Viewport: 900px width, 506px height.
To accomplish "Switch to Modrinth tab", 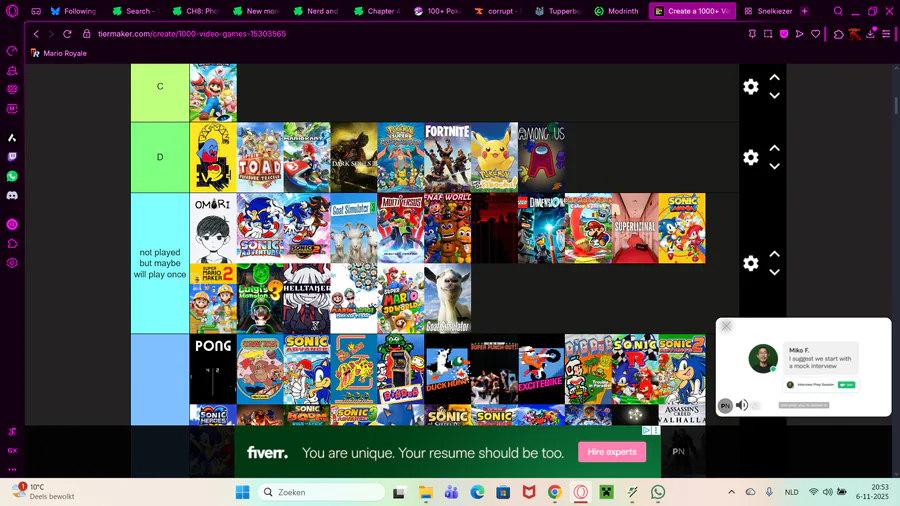I will (x=617, y=11).
